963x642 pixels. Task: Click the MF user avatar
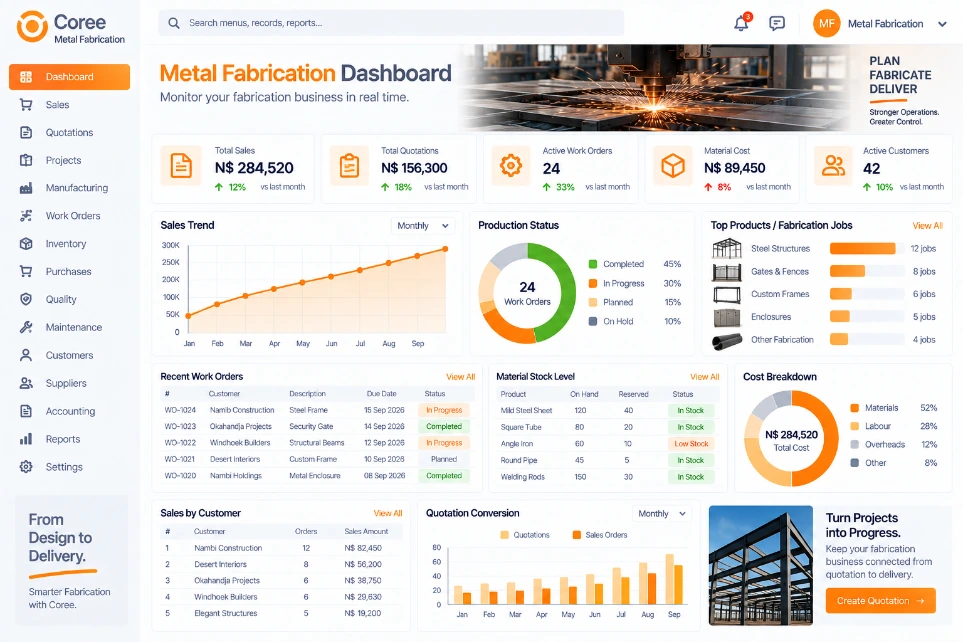pos(827,23)
